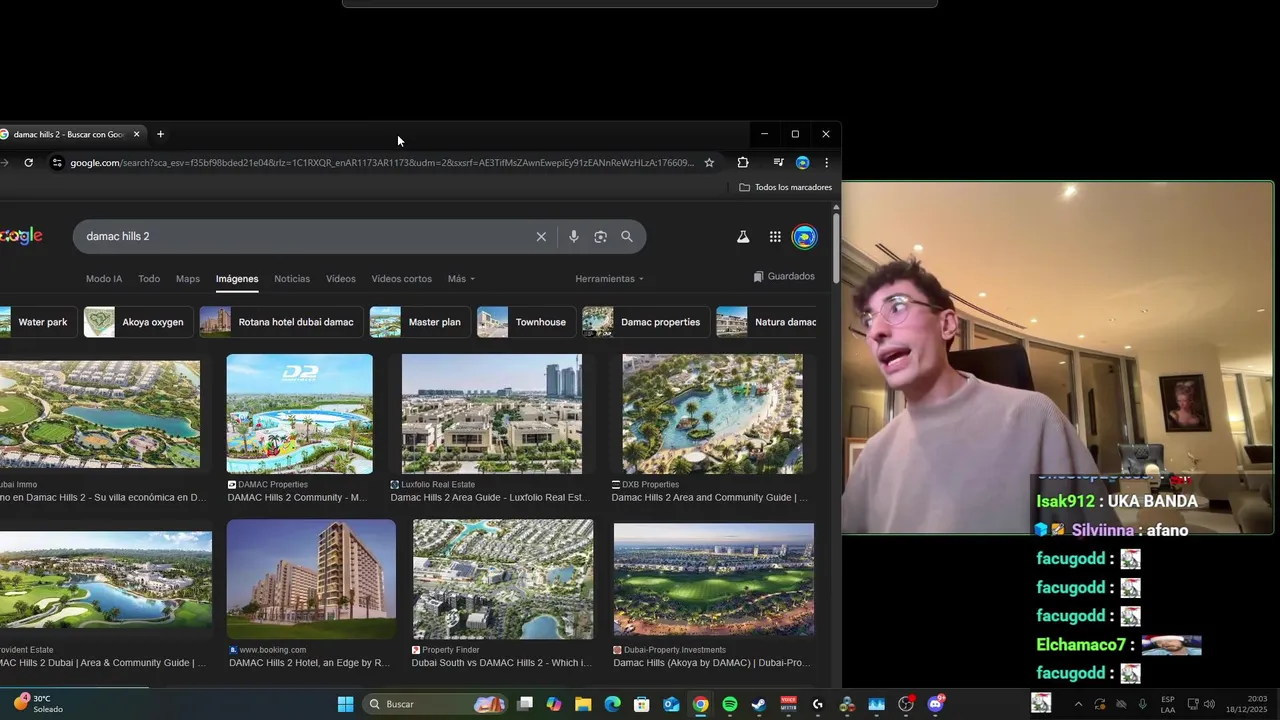Open Dubai South vs DAMAC Hills 2 link
The width and height of the screenshot is (1280, 720).
[x=502, y=663]
